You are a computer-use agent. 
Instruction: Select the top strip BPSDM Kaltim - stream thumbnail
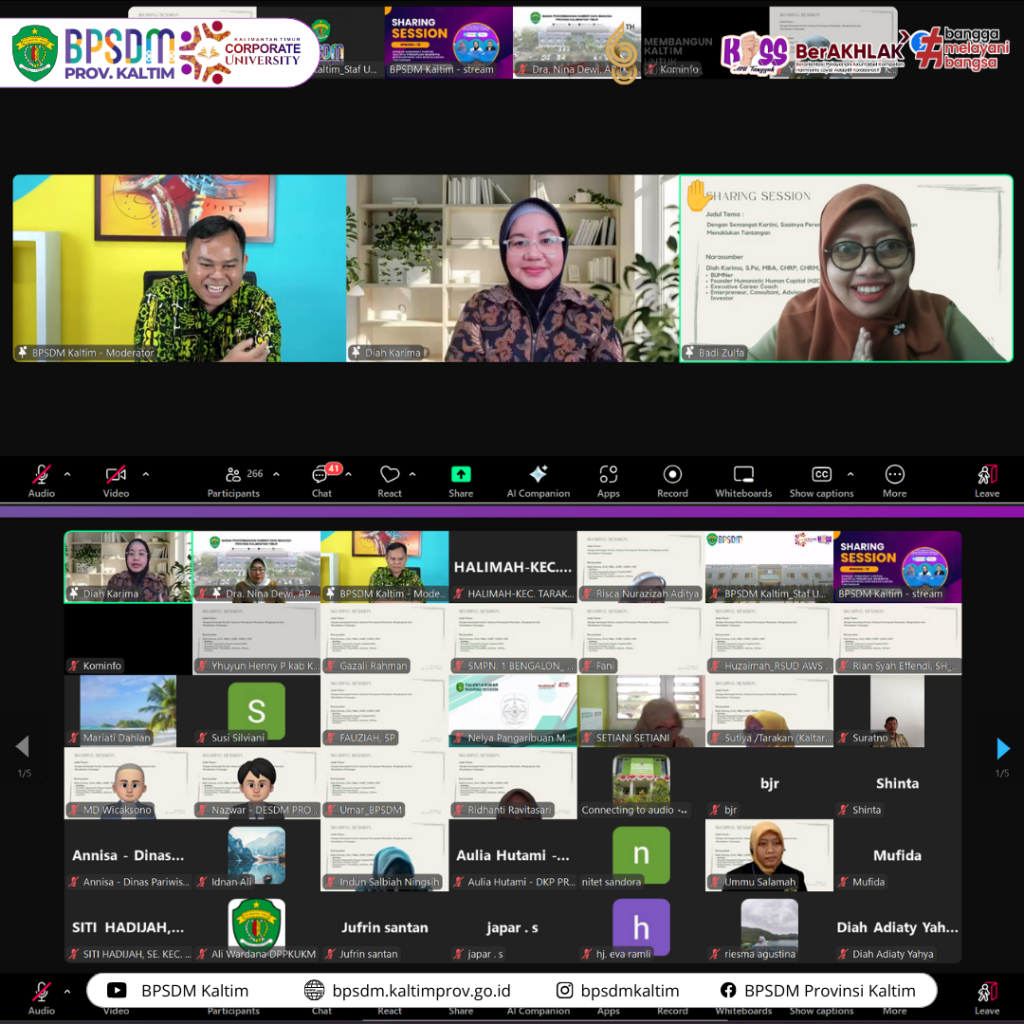(449, 42)
